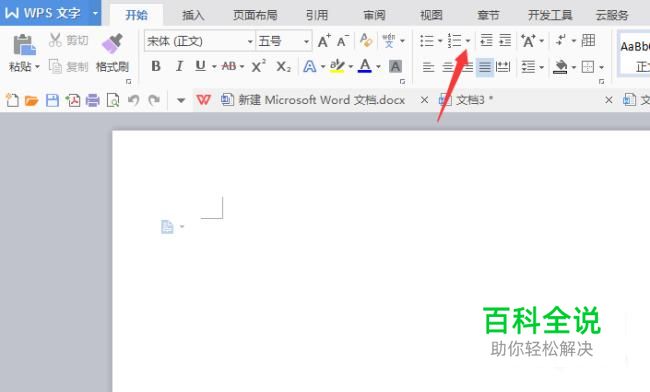Open the WPS 文字 application menu
The image size is (650, 392).
tap(51, 13)
